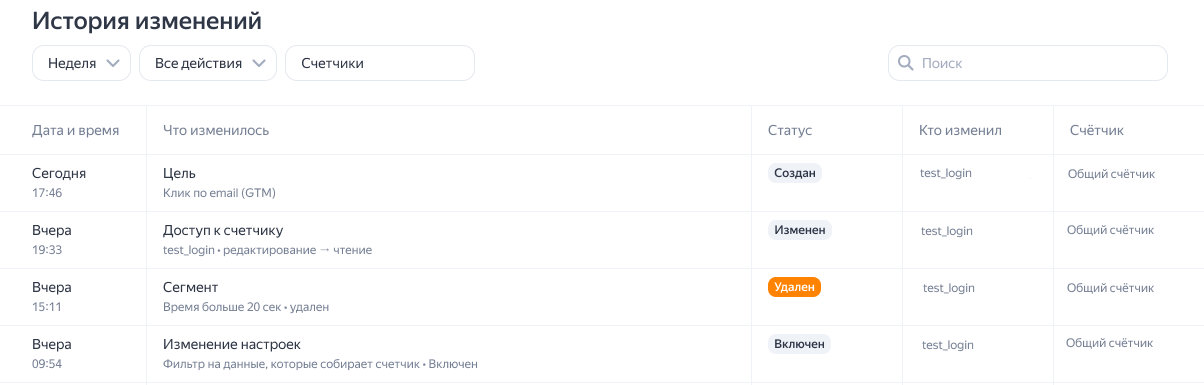The width and height of the screenshot is (1204, 385).
Task: Click the Дата и время column header
Action: 75,130
